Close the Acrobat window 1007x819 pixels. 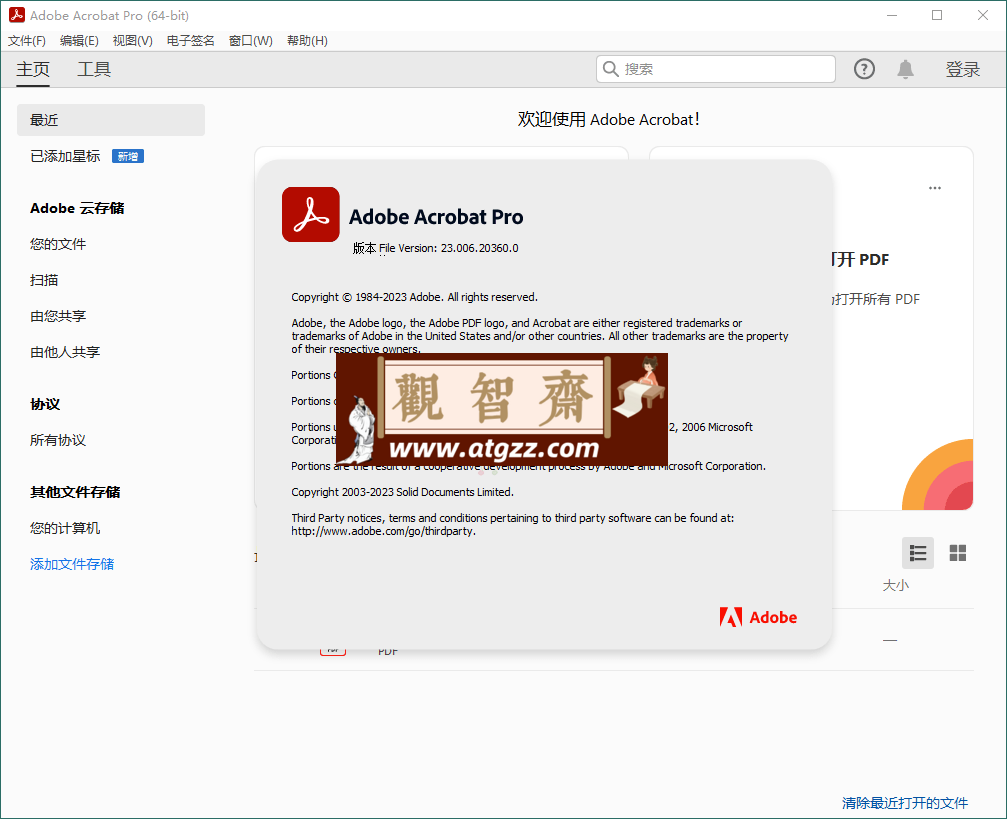983,15
